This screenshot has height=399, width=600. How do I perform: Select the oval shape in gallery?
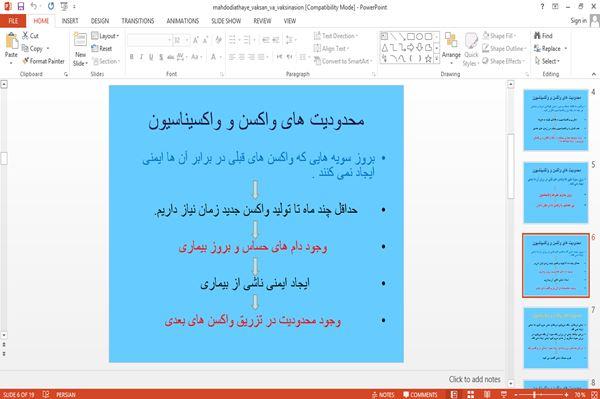420,37
